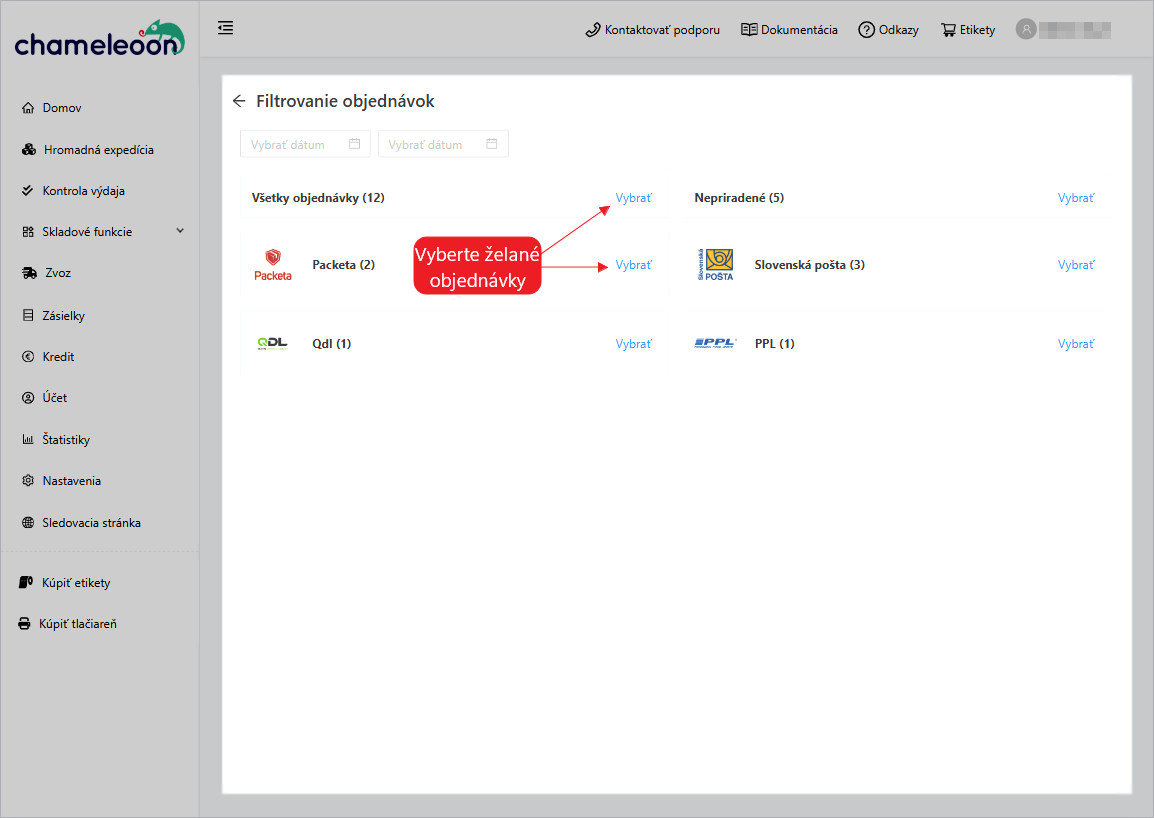Click Vybrať for Nepriradené orders
The width and height of the screenshot is (1154, 818).
tap(1076, 198)
